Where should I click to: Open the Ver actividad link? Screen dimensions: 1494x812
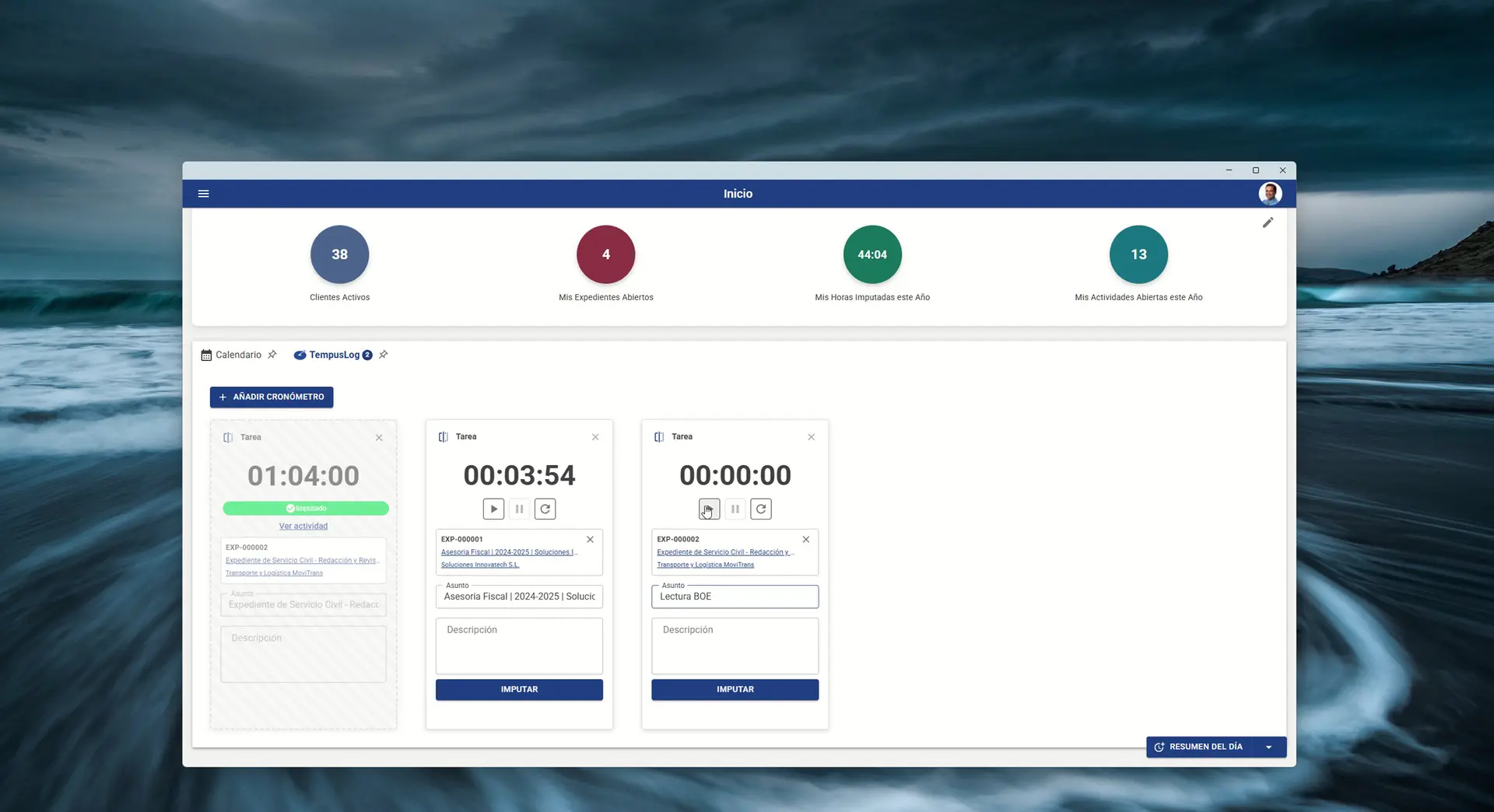coord(303,527)
